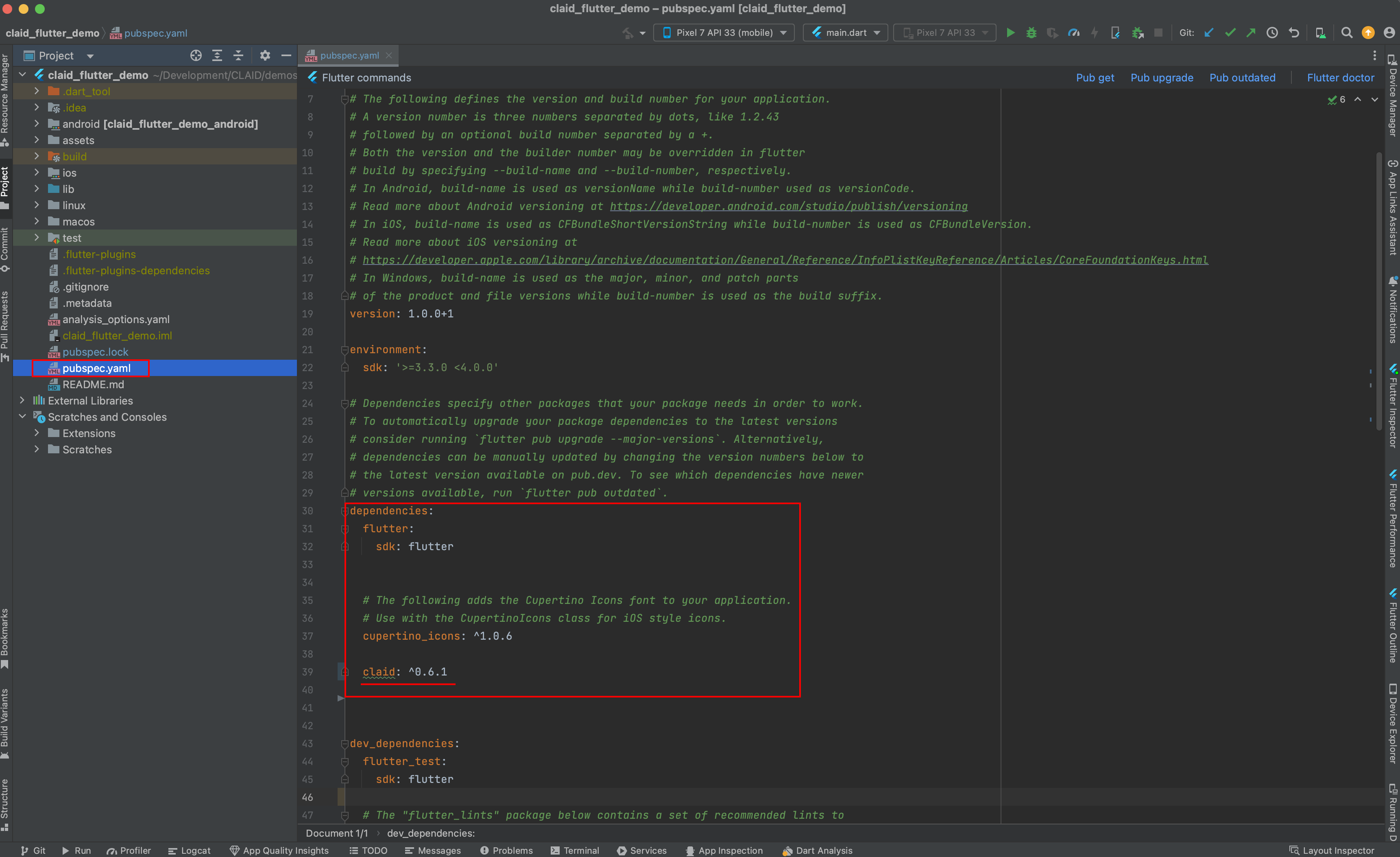Select README.md in project tree
Screen dimensions: 1400x857
click(x=93, y=384)
